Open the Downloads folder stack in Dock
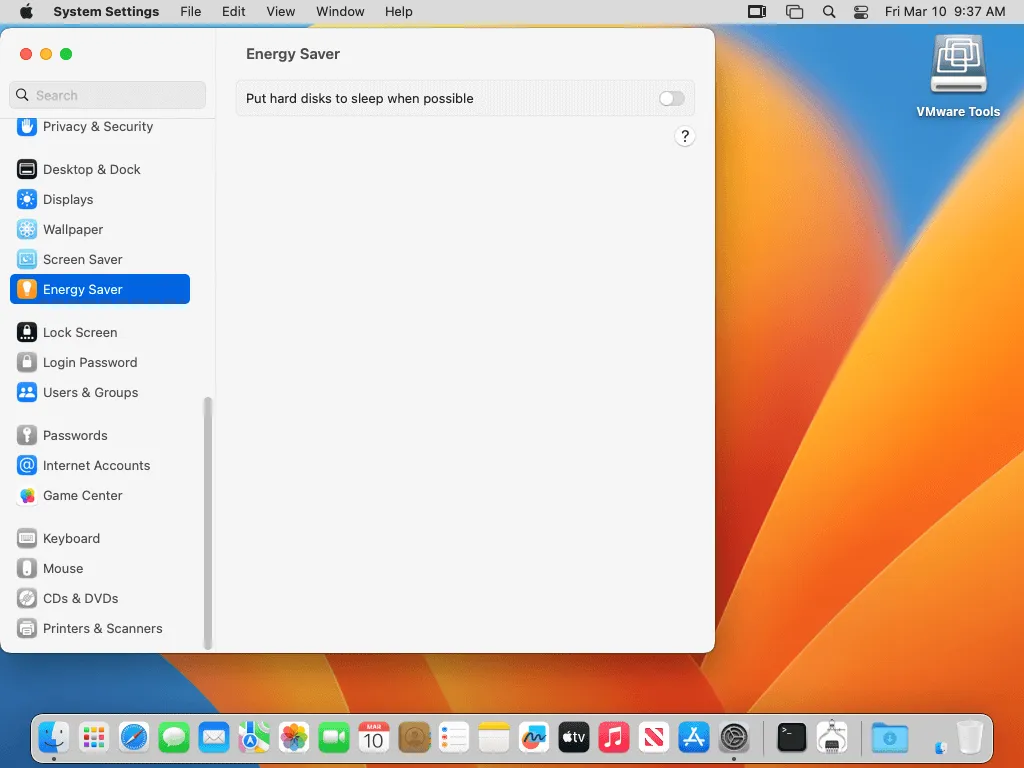The height and width of the screenshot is (768, 1024). [x=889, y=738]
